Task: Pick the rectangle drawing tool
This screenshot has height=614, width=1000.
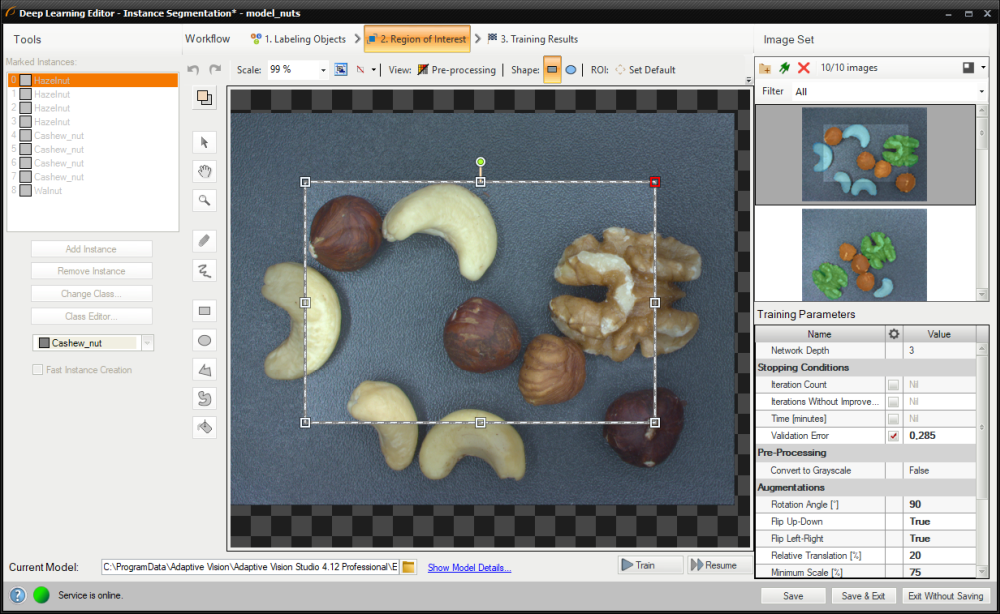Action: (204, 311)
